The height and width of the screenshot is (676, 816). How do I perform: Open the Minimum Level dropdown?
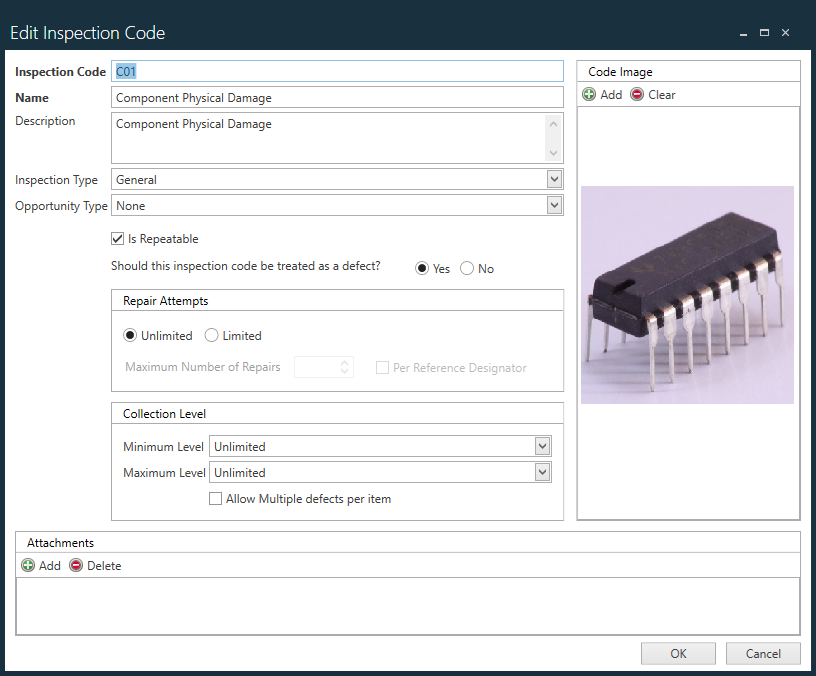541,446
